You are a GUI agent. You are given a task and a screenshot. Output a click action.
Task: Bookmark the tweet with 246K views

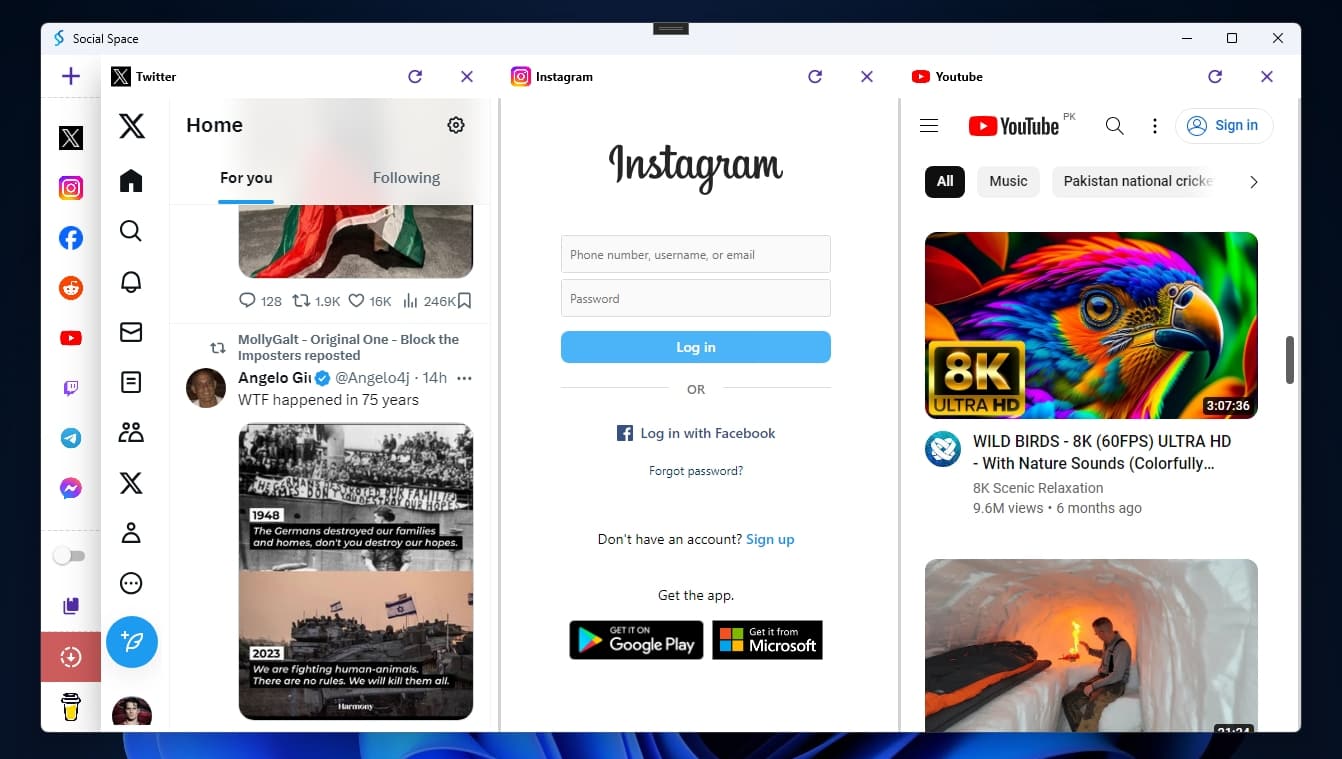[464, 301]
